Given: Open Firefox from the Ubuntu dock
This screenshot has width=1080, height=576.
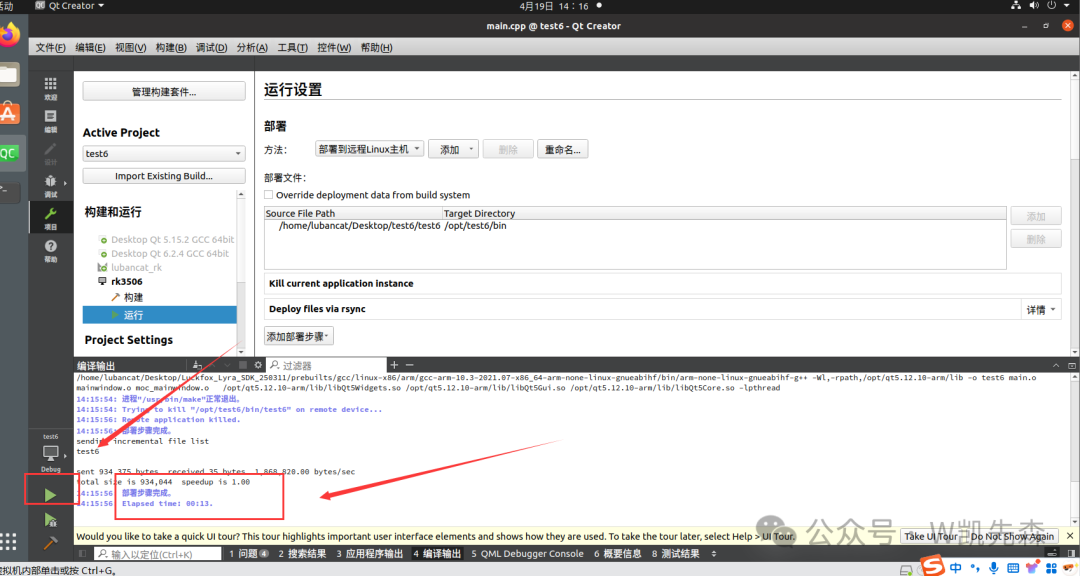Looking at the screenshot, I should point(10,35).
